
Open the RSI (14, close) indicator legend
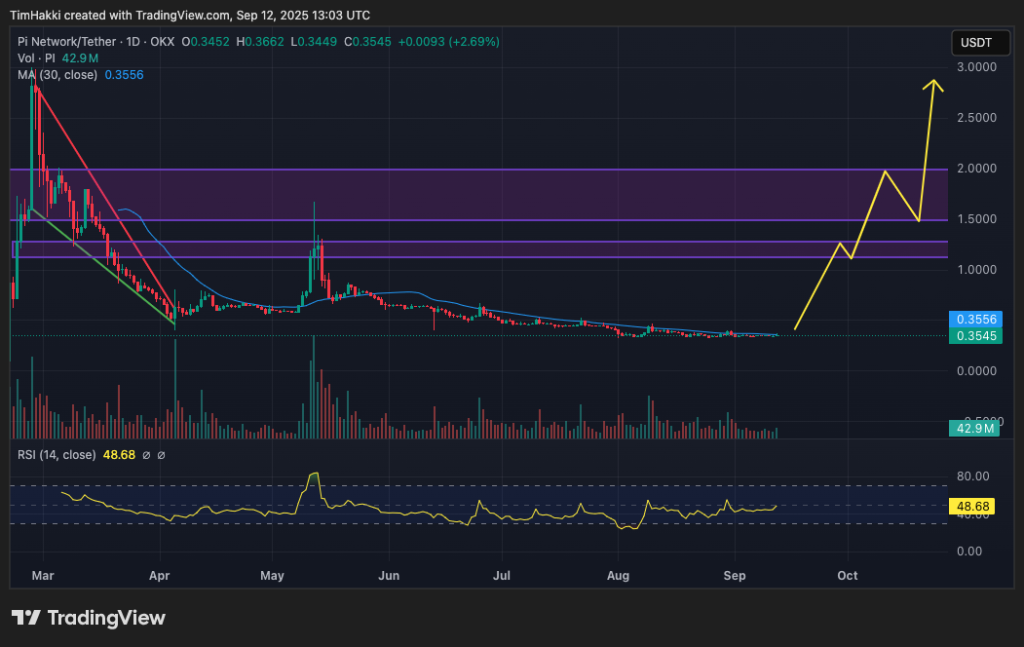(x=58, y=455)
